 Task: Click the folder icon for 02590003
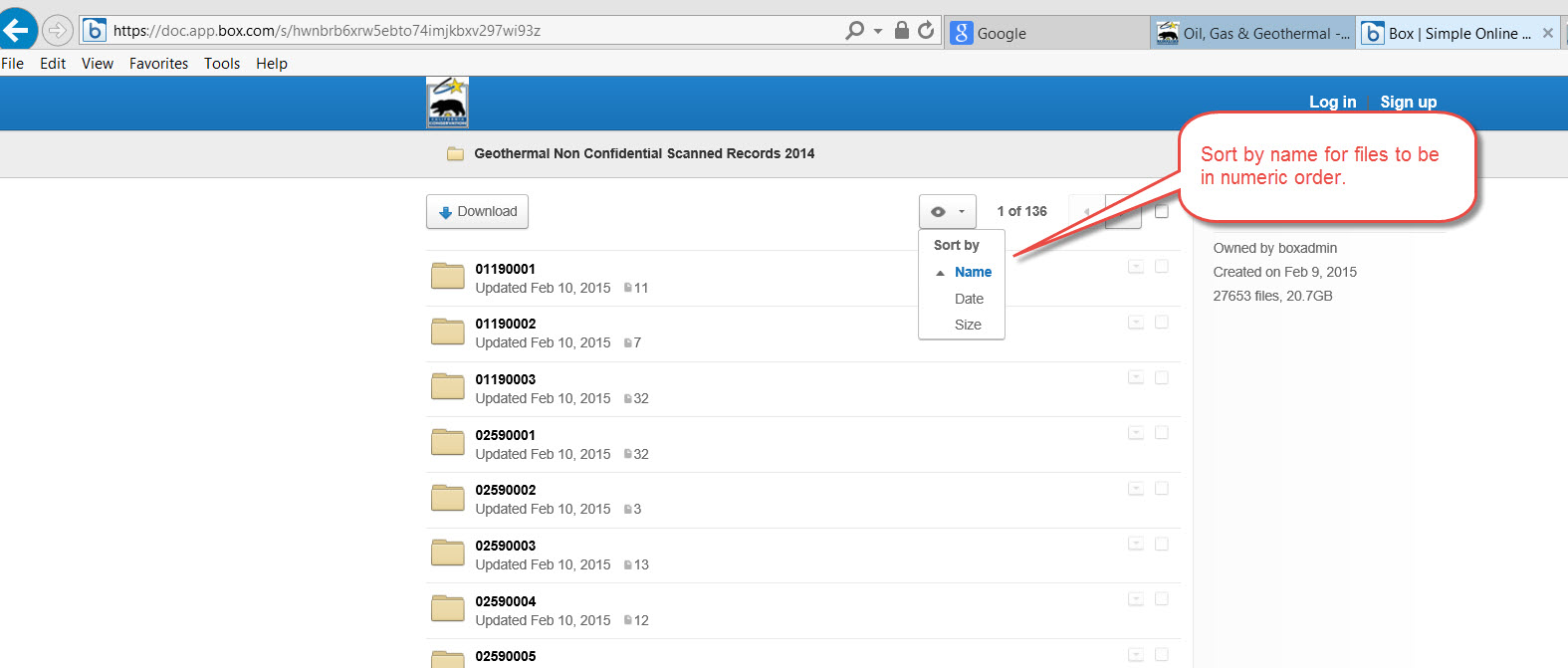448,554
